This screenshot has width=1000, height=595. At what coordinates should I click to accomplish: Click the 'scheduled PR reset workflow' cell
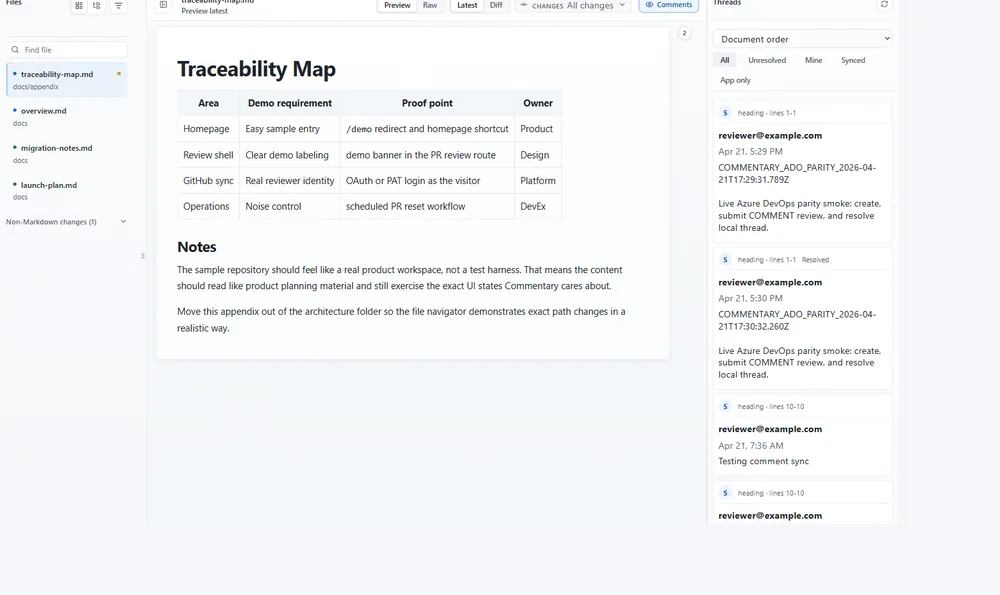pos(427,207)
